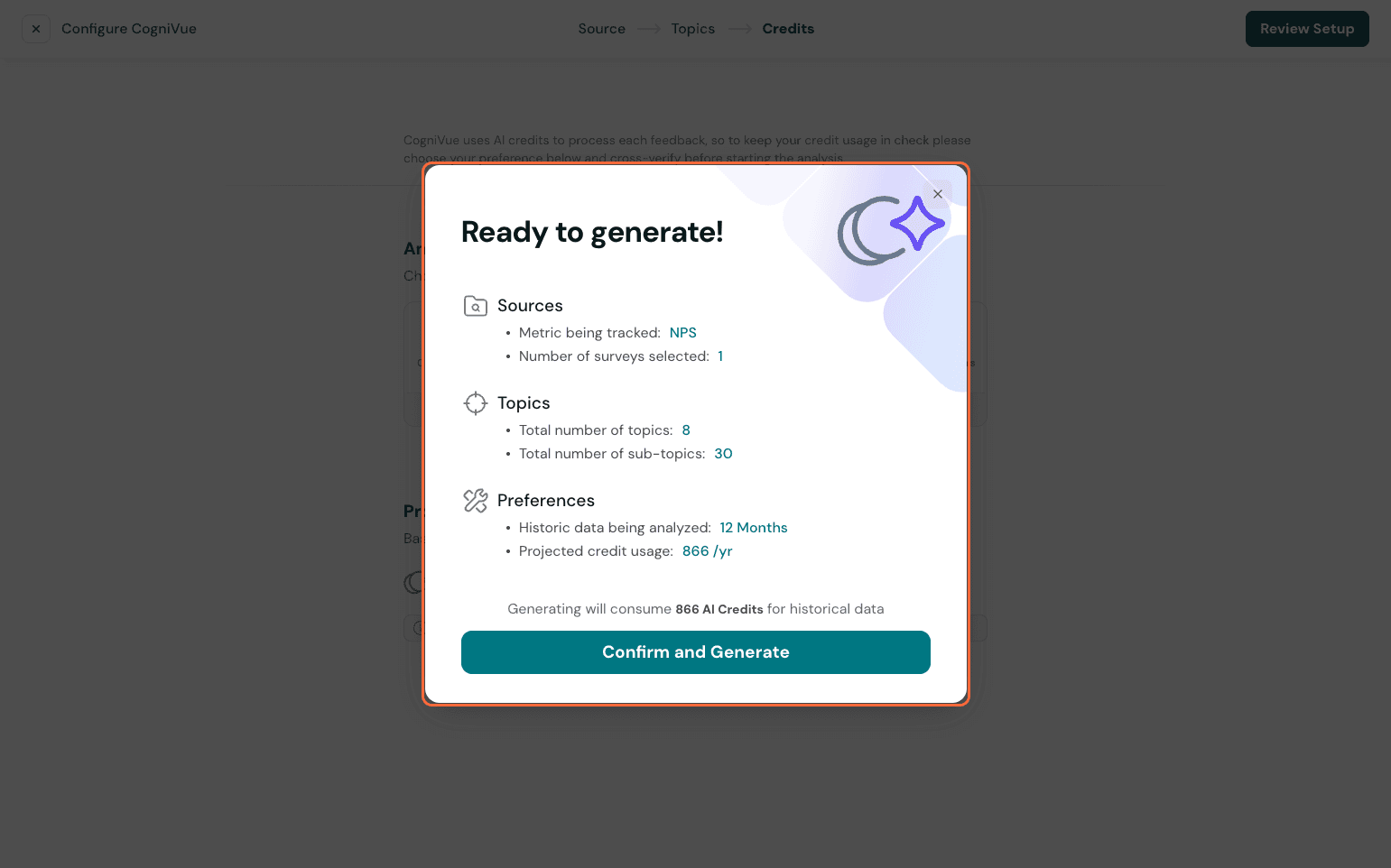Switch to the Topics step in header
1391x868 pixels.
click(692, 29)
